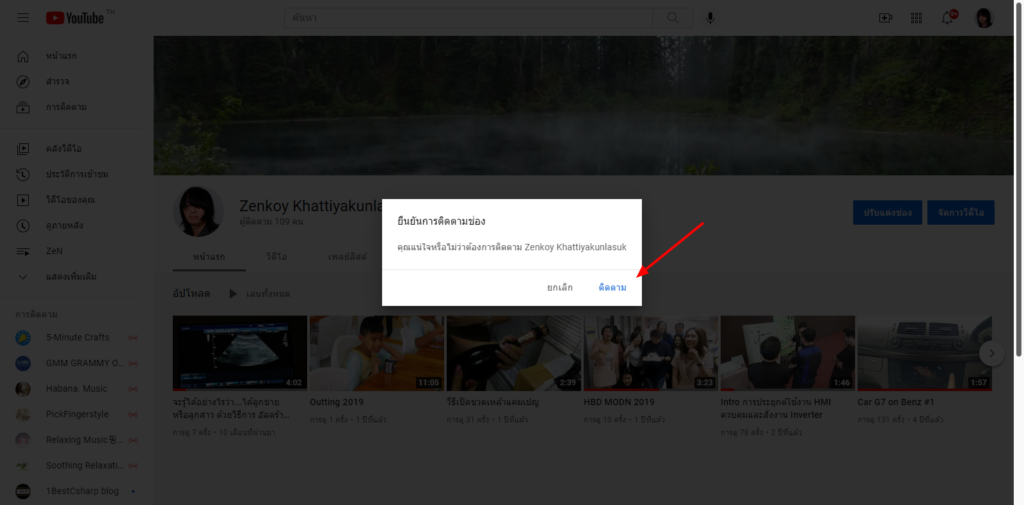Click จัดการวิดีโอ manage videos button
This screenshot has width=1024, height=505.
(x=961, y=213)
